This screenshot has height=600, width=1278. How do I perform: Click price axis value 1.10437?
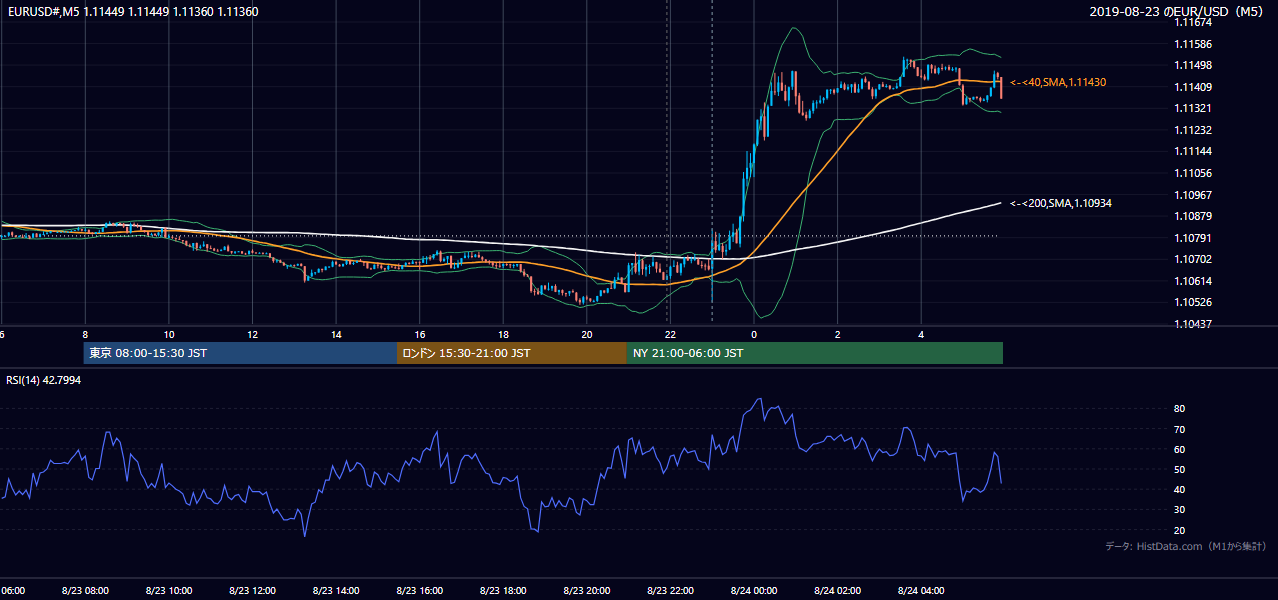point(1193,324)
